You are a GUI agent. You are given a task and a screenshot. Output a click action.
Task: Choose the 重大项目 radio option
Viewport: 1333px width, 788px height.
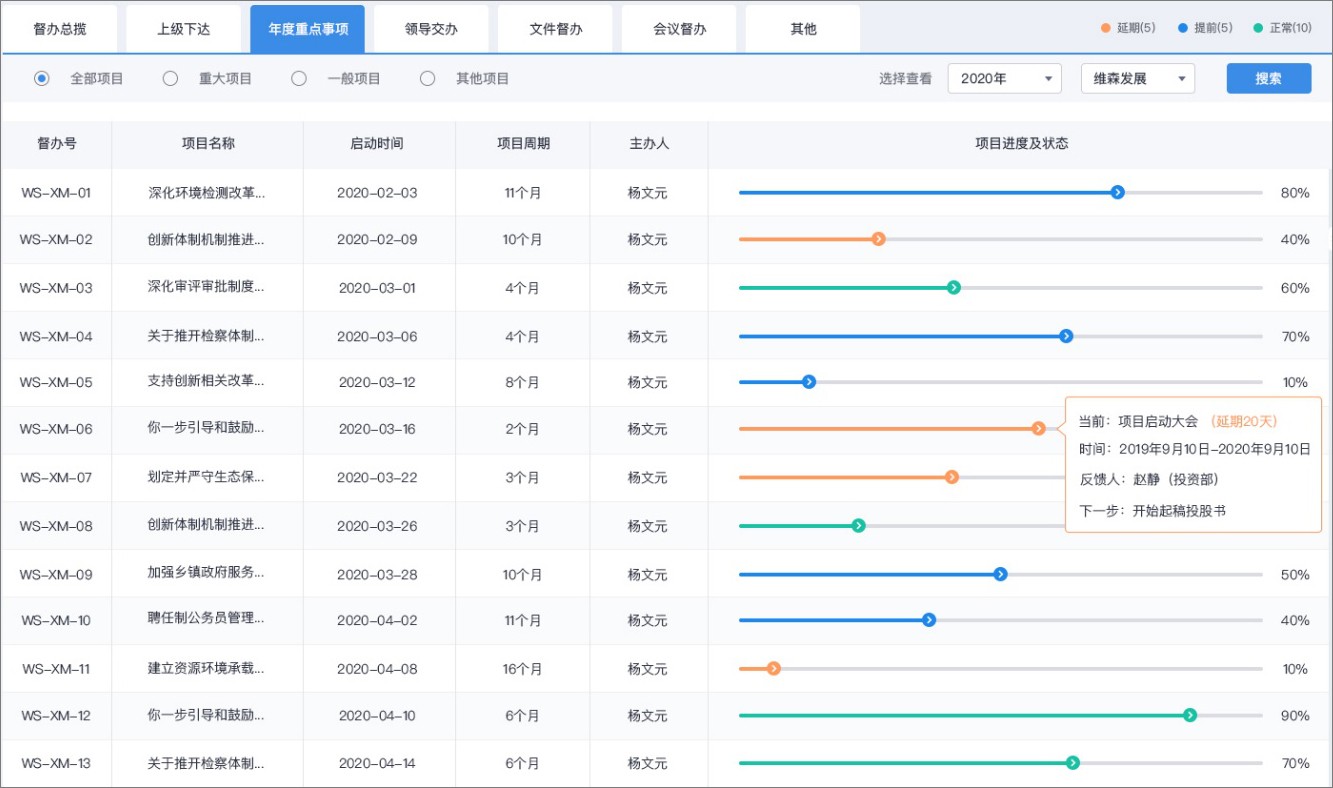(x=170, y=78)
